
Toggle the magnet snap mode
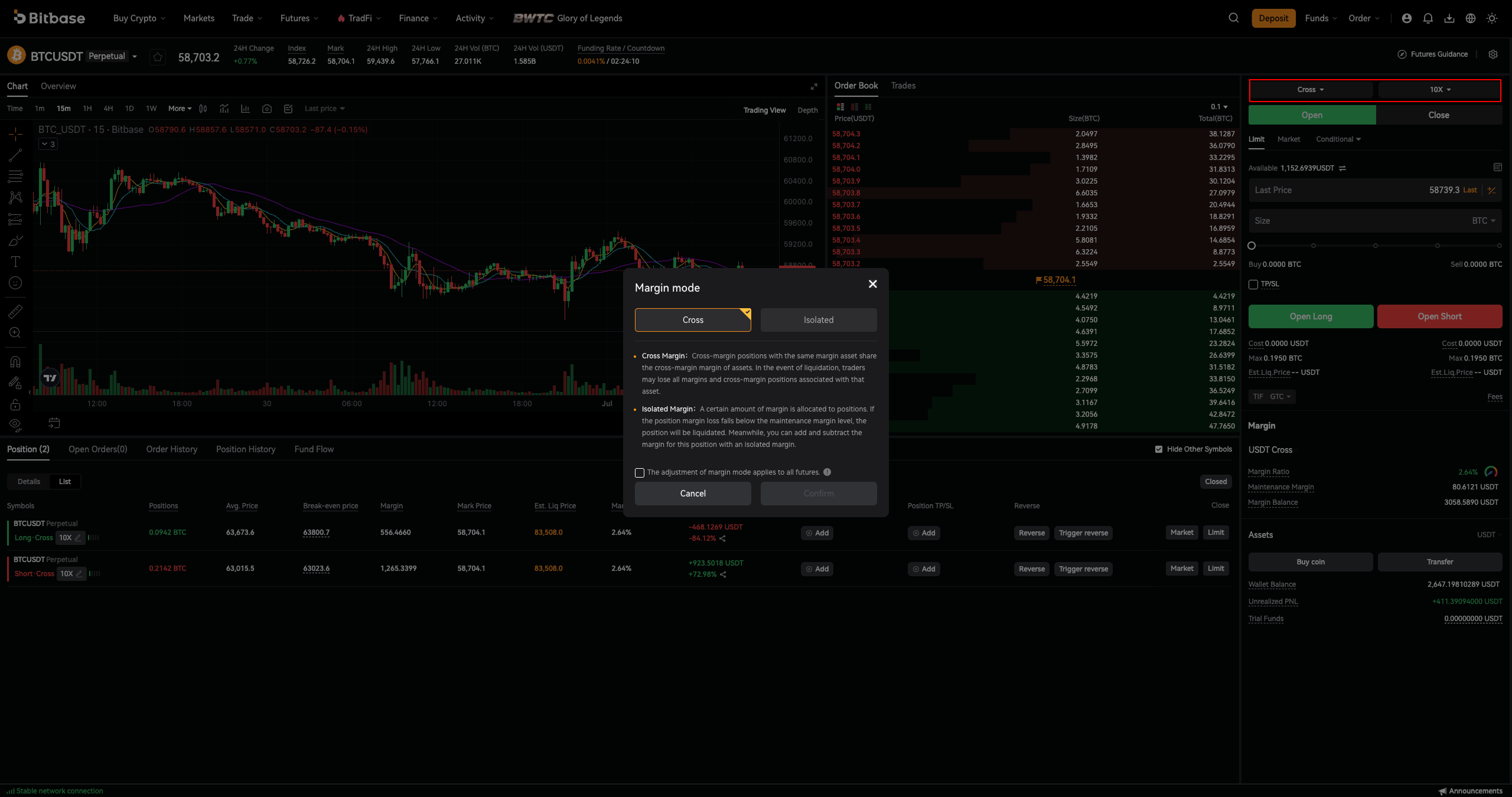point(16,361)
